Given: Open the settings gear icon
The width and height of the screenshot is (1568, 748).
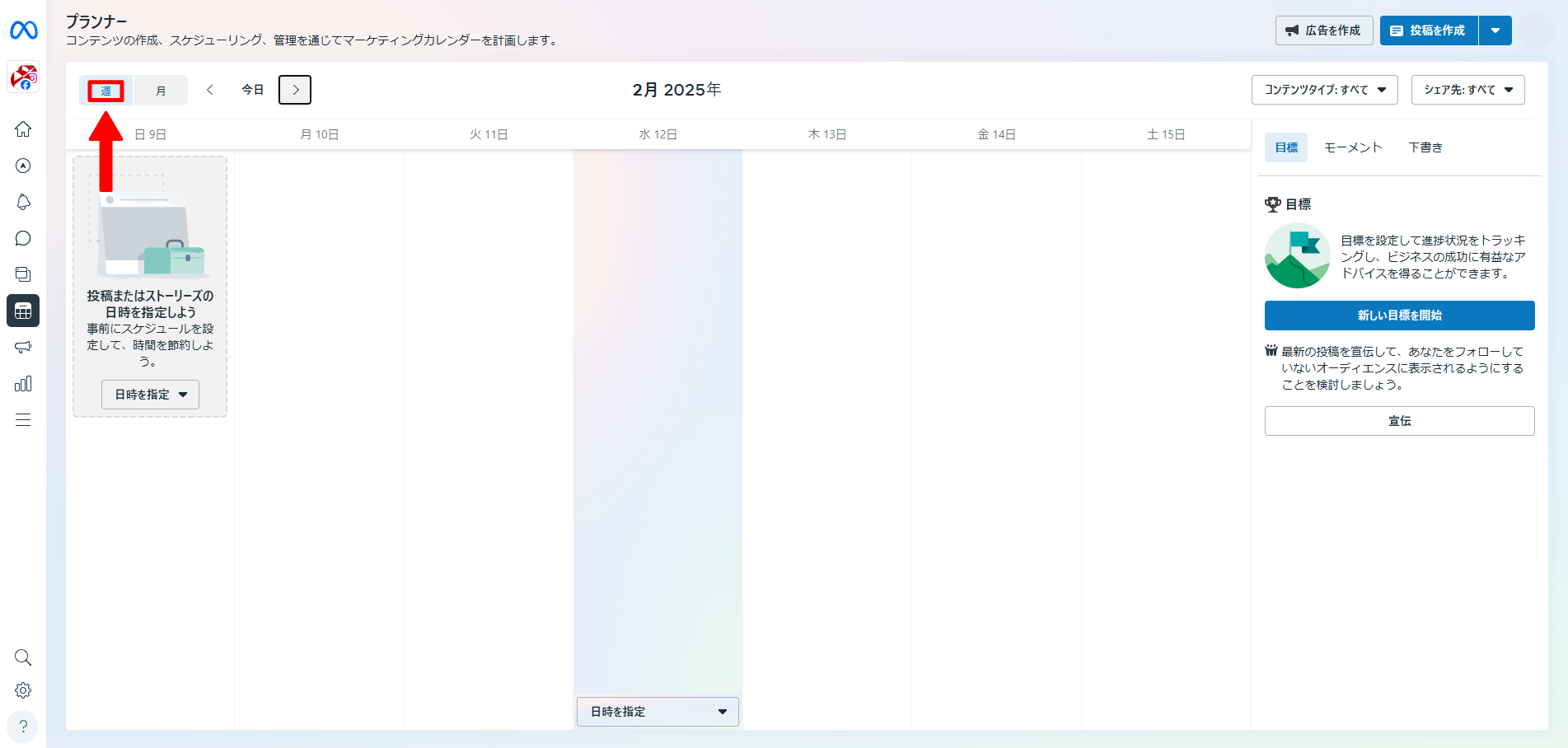Looking at the screenshot, I should tap(23, 690).
